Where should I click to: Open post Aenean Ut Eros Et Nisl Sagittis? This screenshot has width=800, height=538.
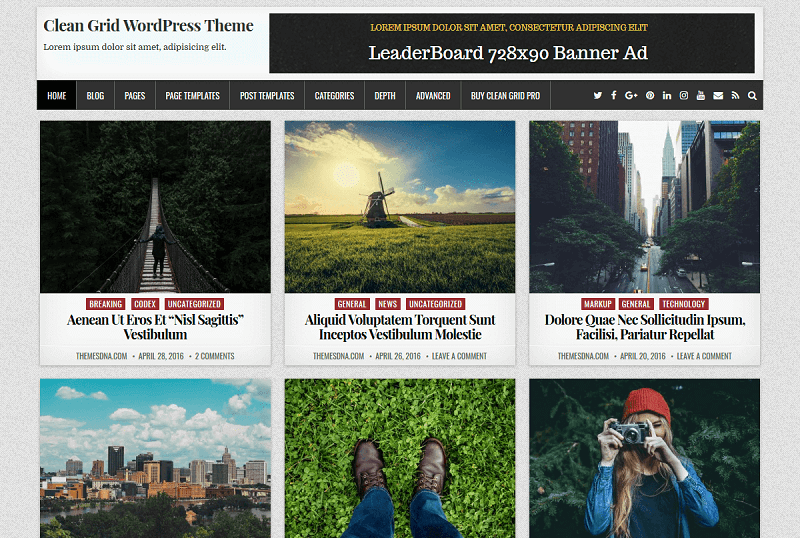coord(155,327)
